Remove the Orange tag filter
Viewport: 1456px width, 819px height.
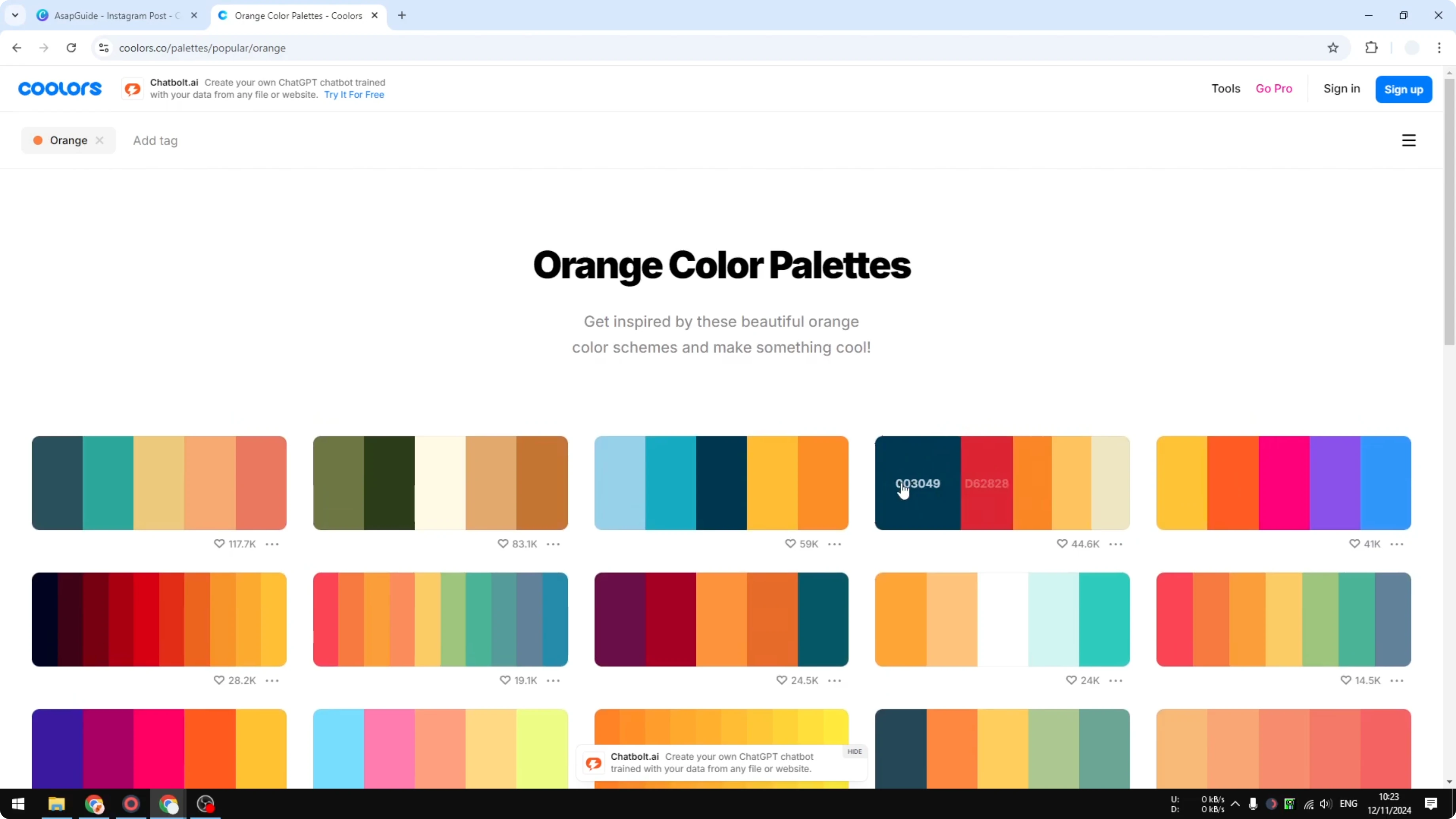pos(100,140)
